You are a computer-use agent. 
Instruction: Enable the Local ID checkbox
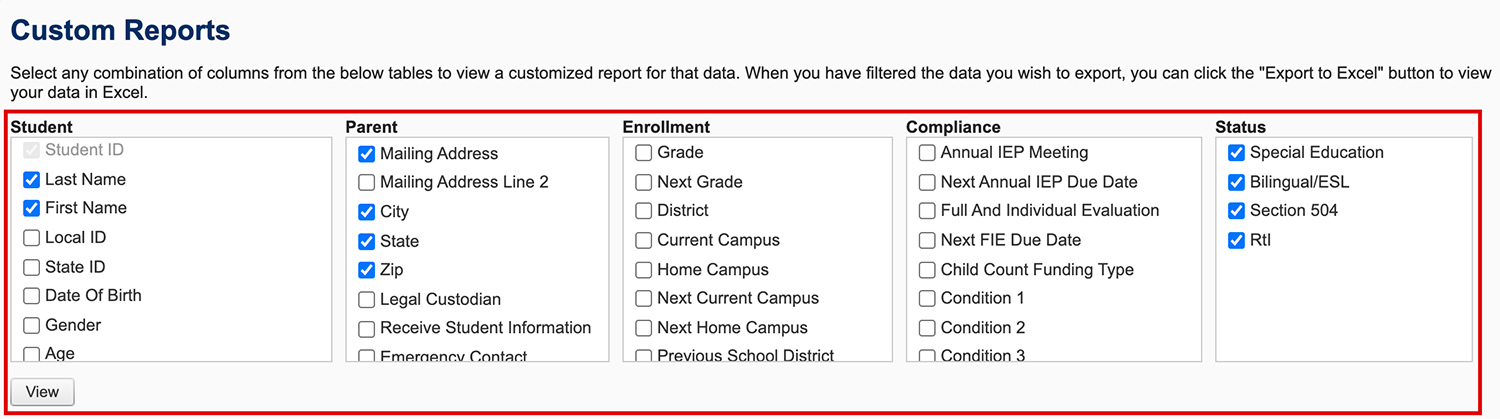click(x=32, y=239)
